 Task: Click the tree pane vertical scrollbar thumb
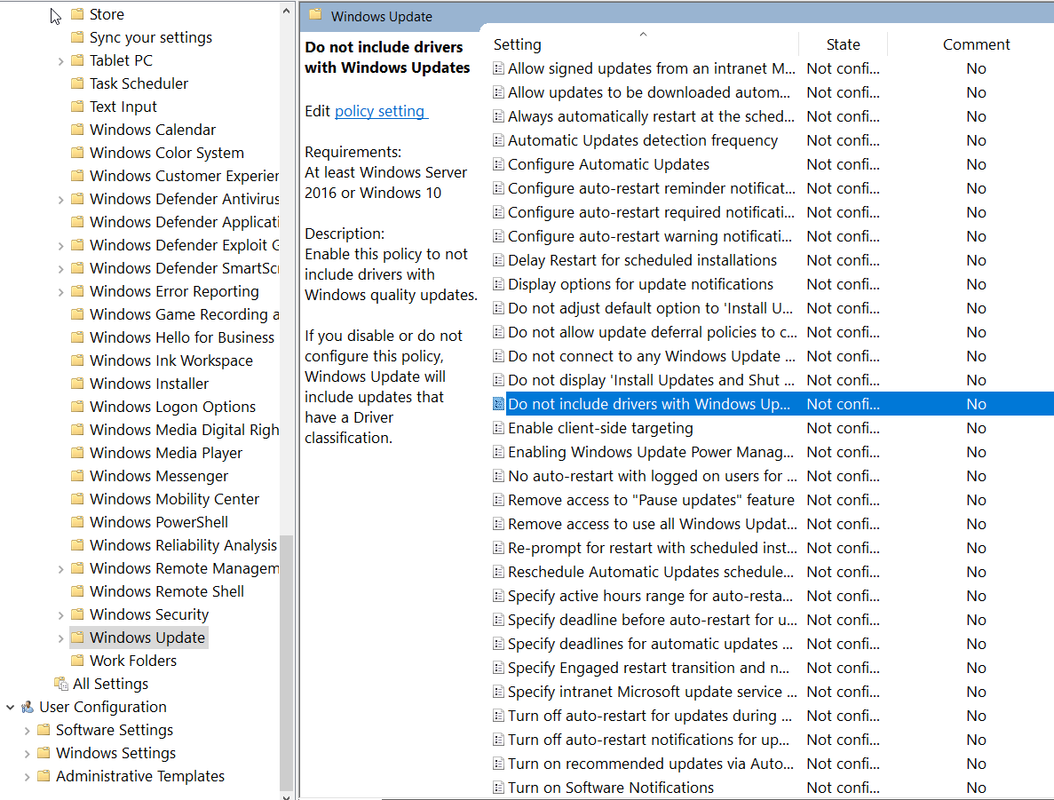(286, 662)
